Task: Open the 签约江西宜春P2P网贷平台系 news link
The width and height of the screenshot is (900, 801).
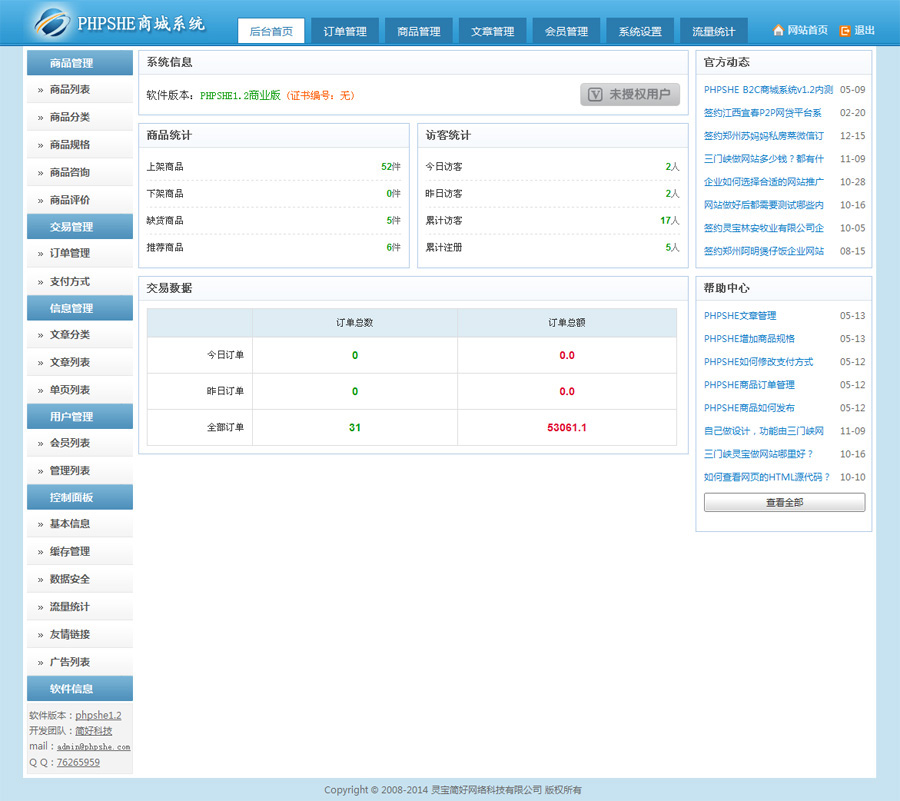Action: click(763, 113)
